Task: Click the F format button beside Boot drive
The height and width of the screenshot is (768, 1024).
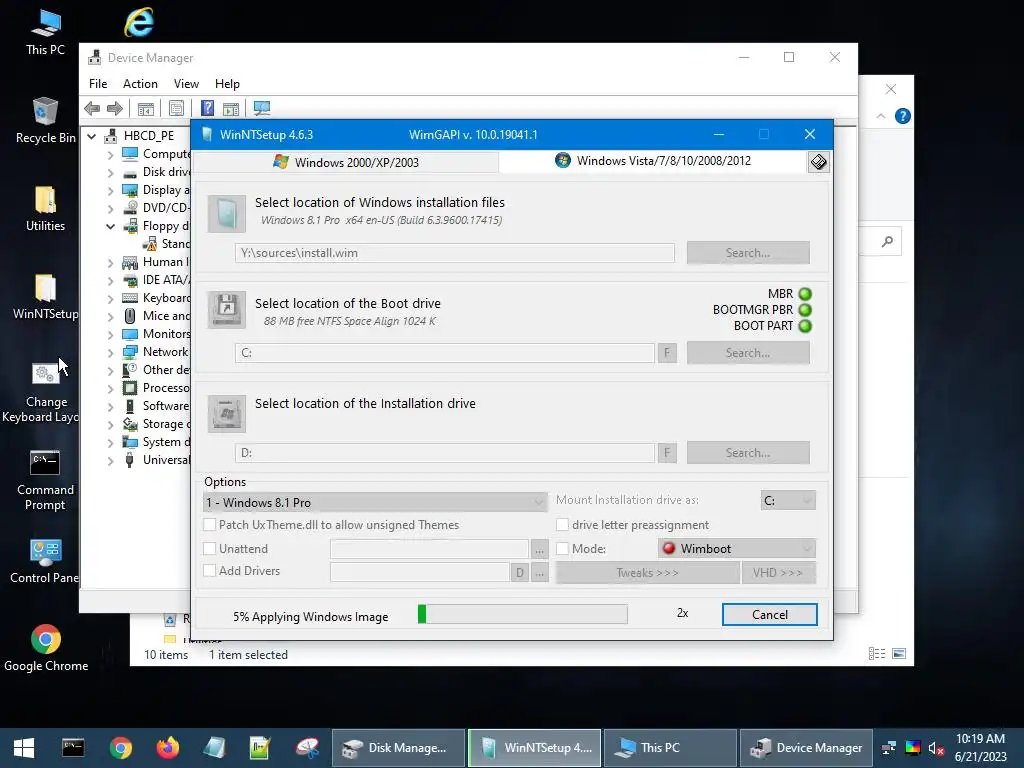Action: tap(667, 353)
